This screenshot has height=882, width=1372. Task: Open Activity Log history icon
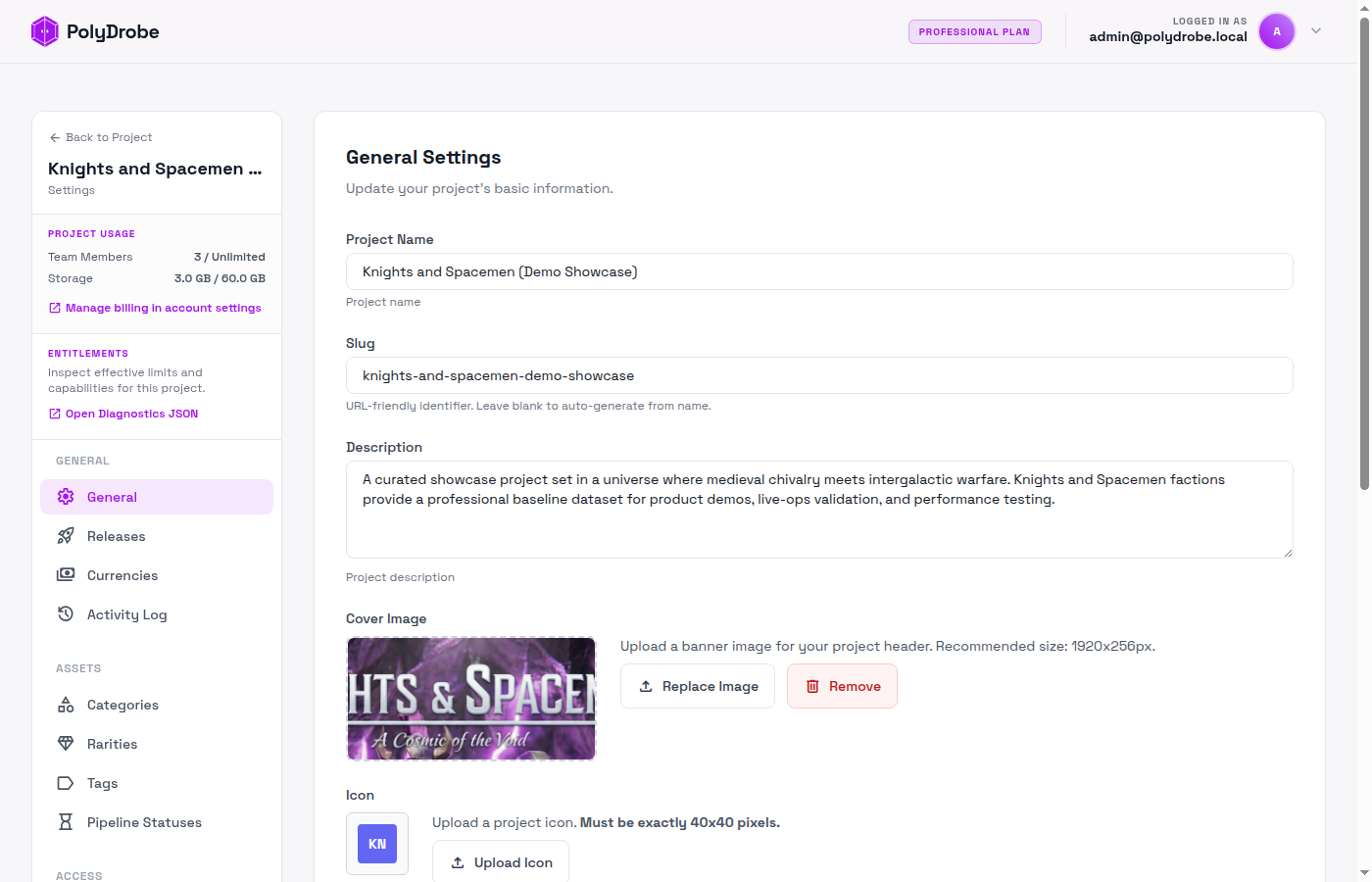click(66, 614)
